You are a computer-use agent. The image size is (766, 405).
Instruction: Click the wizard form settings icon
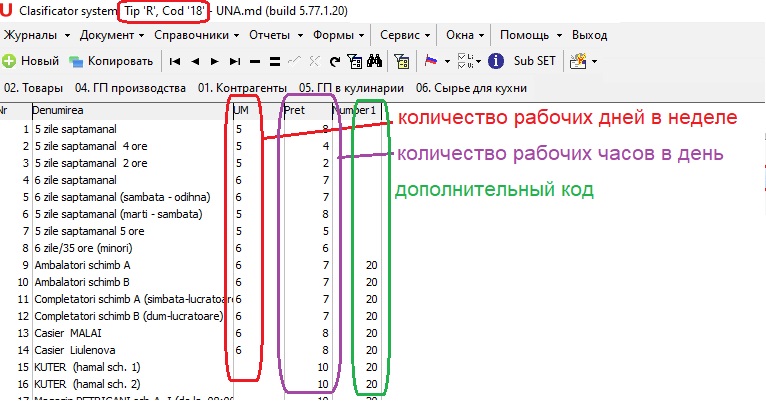578,61
